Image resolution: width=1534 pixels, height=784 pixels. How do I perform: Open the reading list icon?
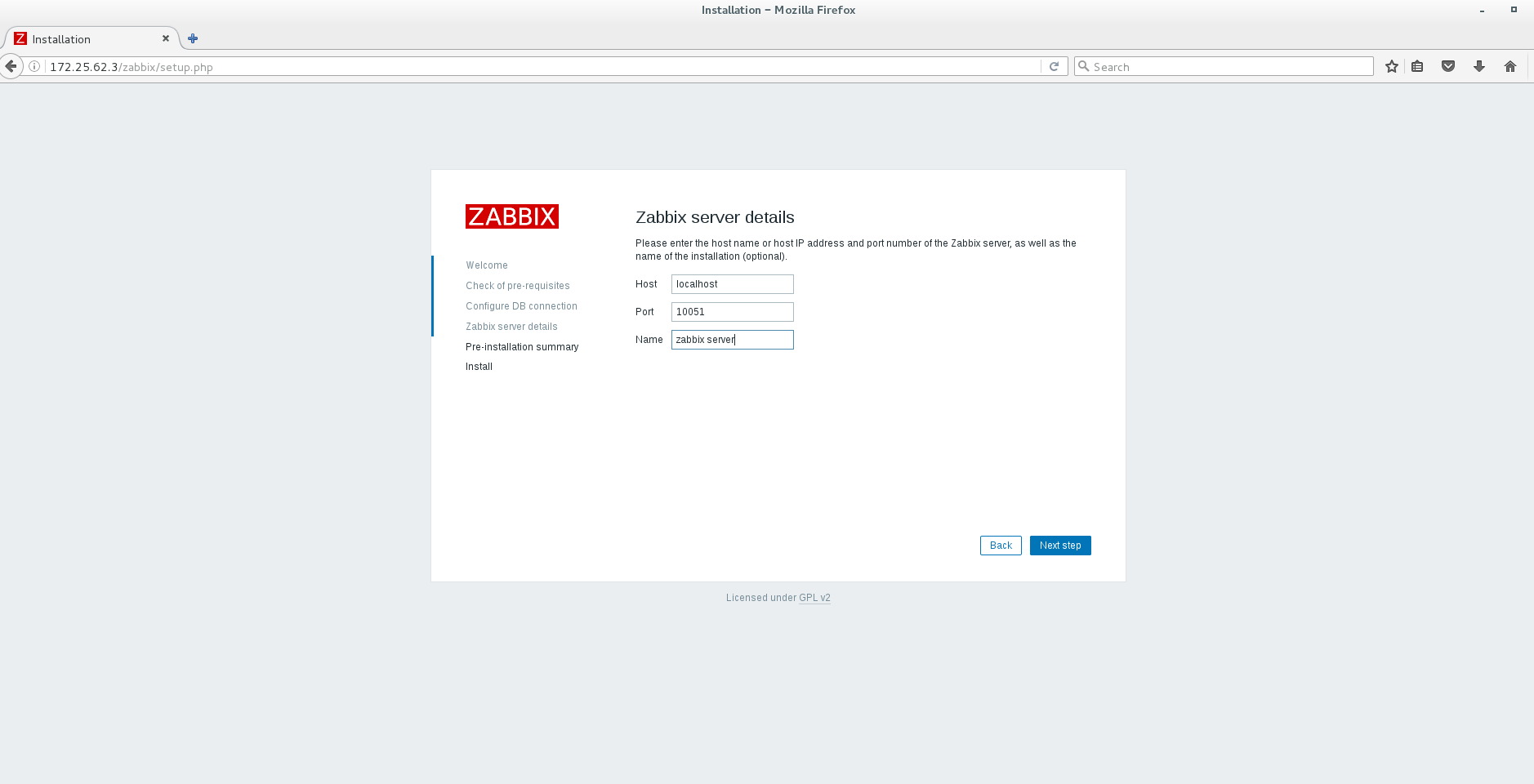point(1418,66)
